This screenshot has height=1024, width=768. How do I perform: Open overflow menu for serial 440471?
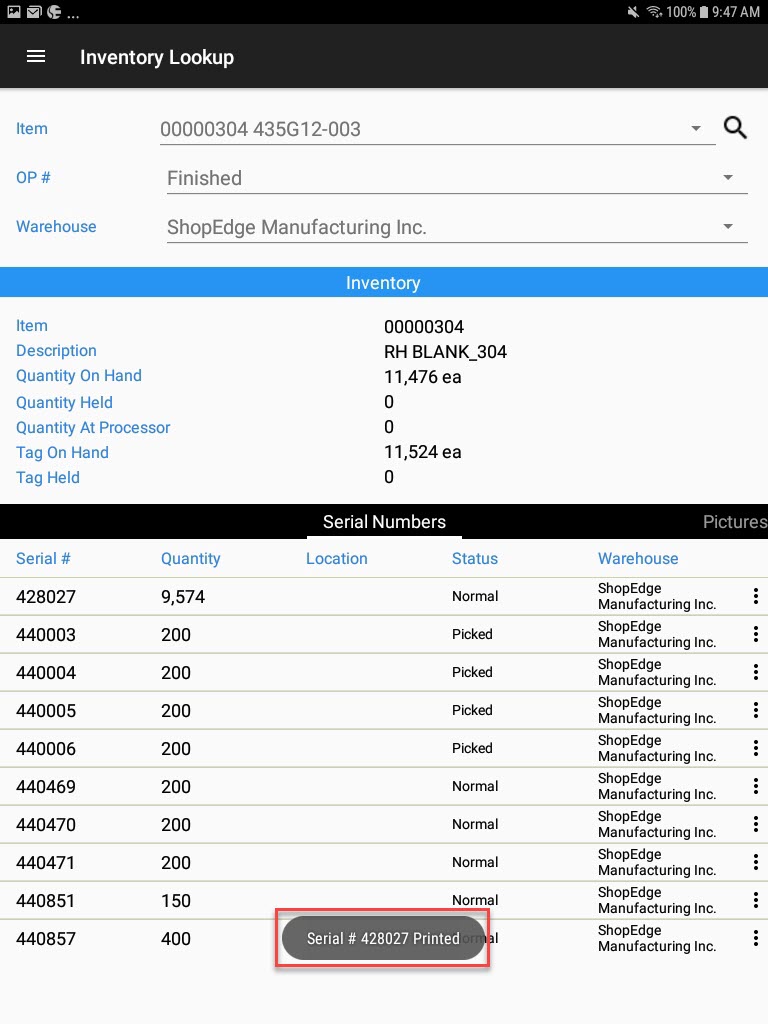point(756,862)
